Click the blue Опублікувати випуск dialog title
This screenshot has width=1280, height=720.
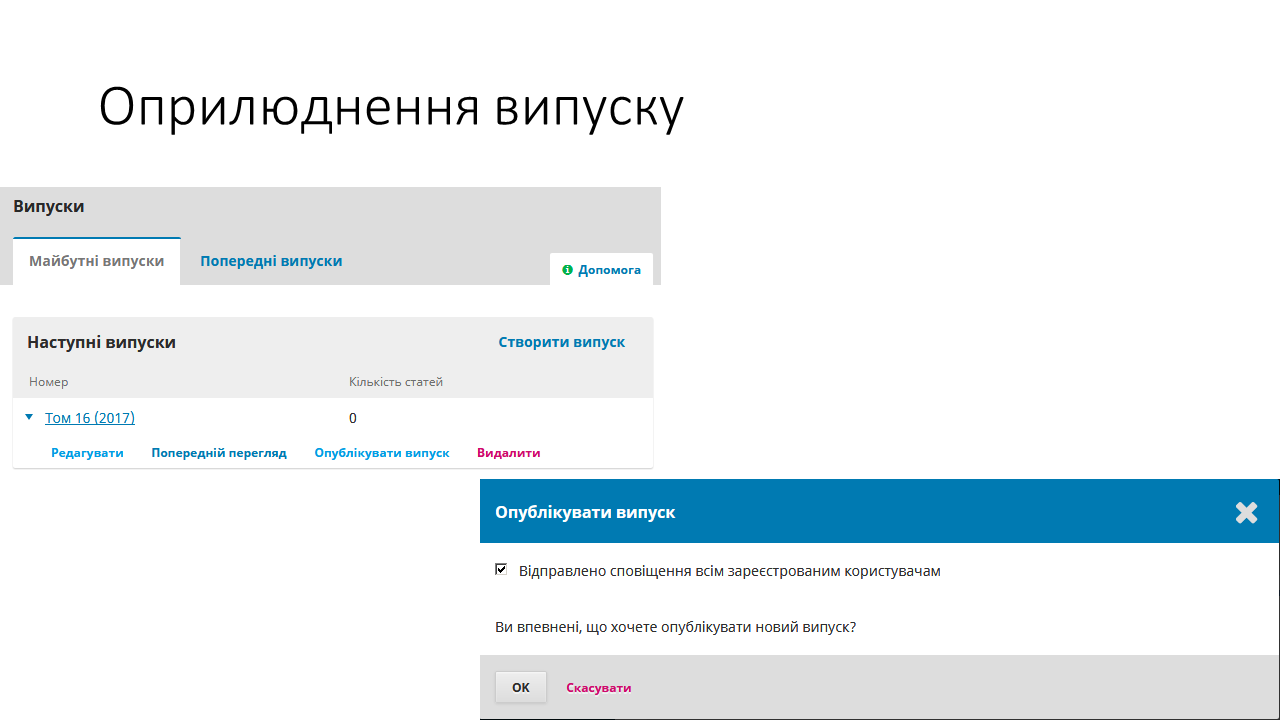pos(585,512)
